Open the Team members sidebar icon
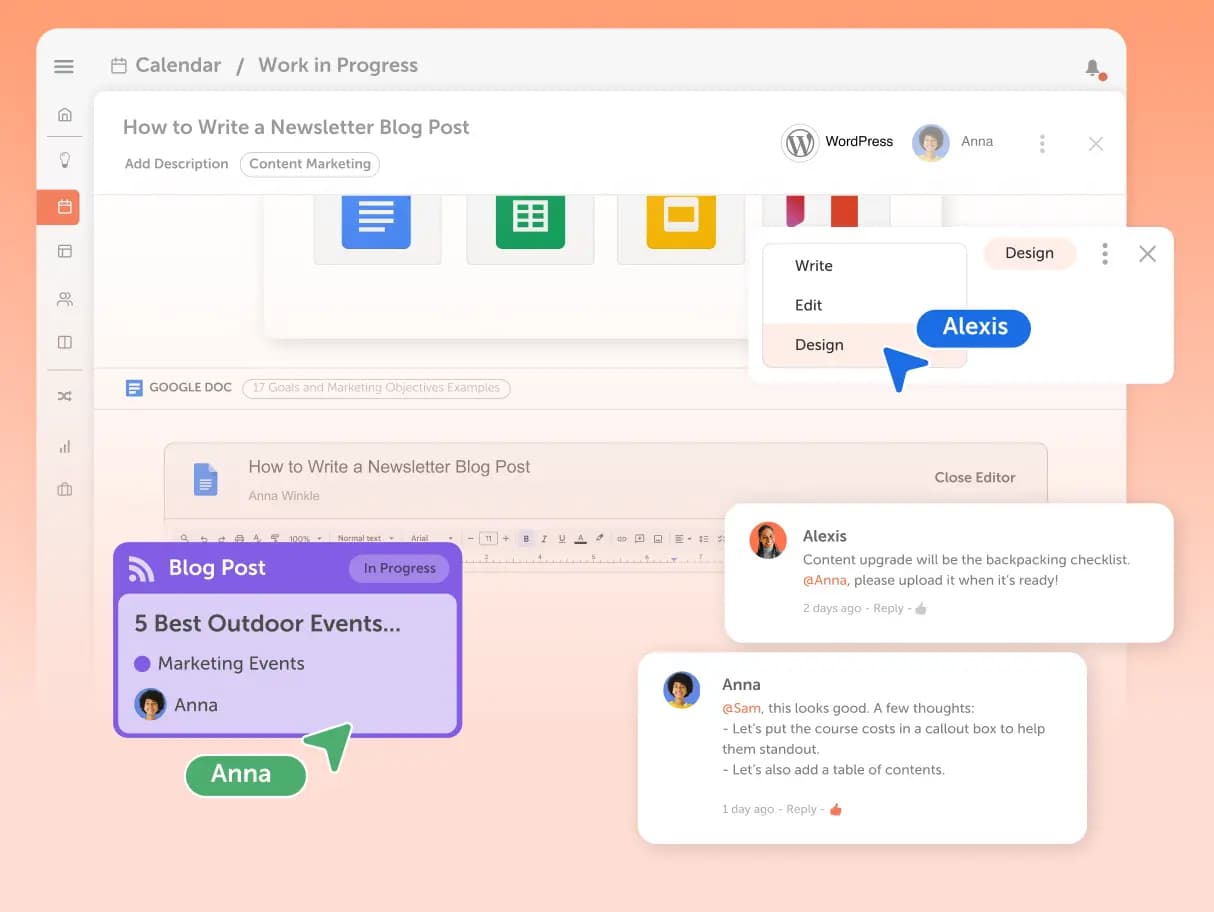Viewport: 1214px width, 912px height. (64, 297)
